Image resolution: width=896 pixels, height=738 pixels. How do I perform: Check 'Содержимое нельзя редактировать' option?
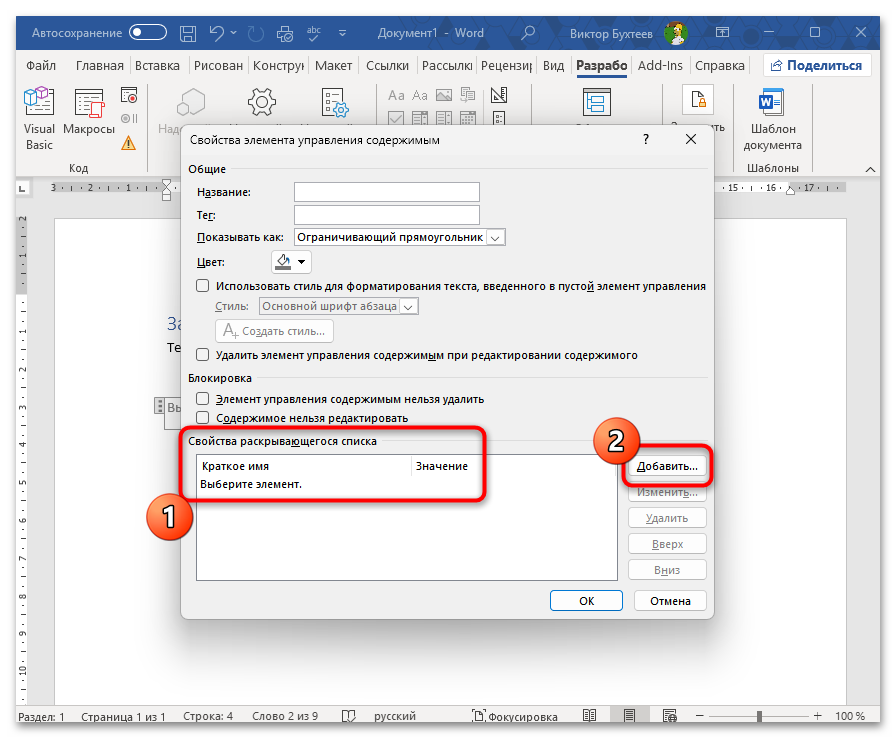[203, 418]
